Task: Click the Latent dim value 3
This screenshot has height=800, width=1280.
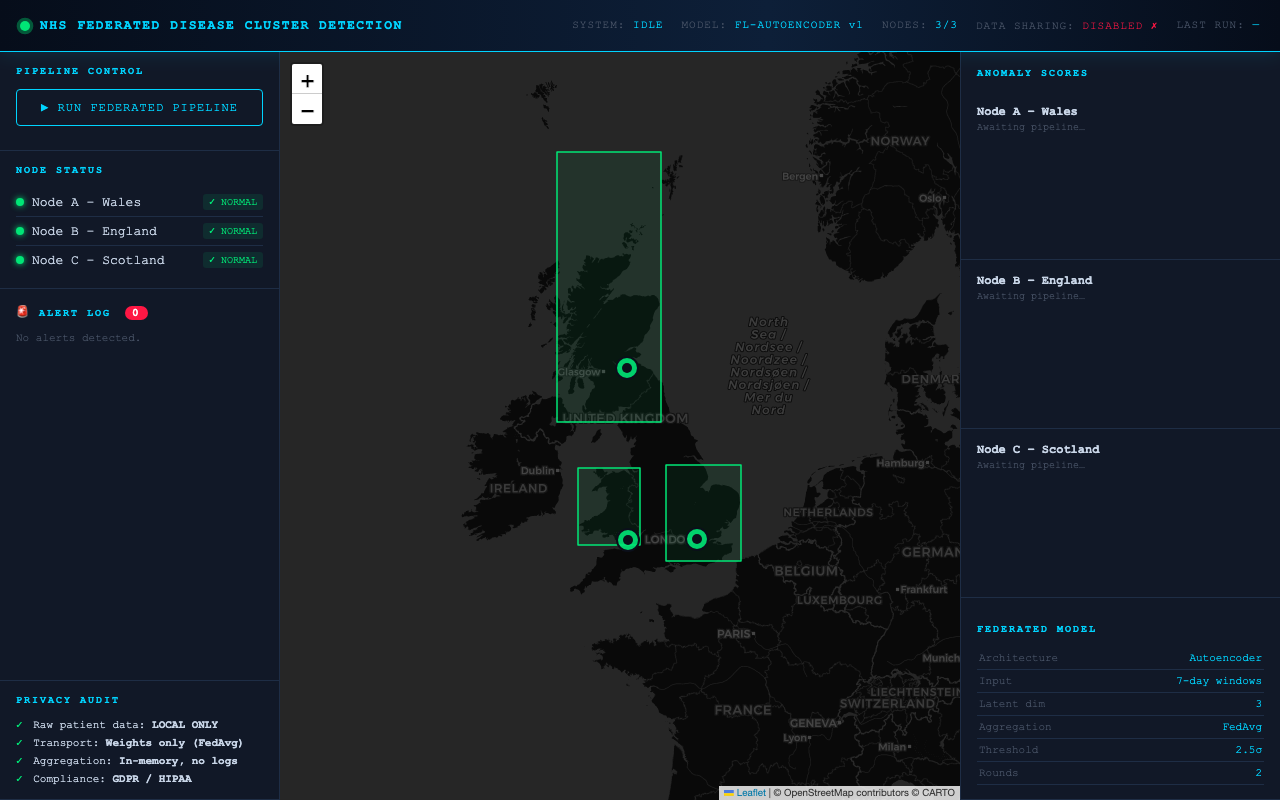Action: (1258, 704)
